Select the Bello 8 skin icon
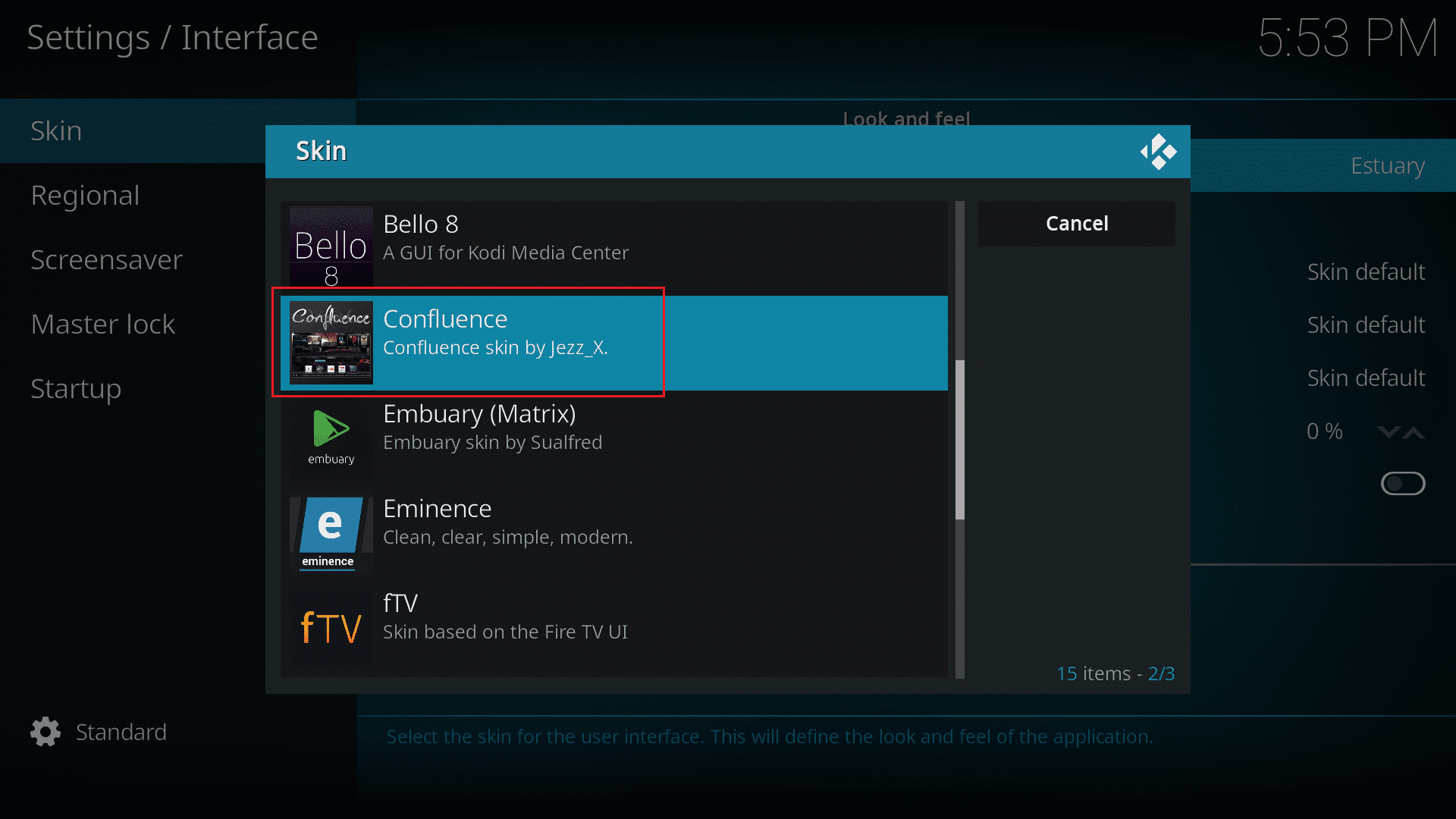The height and width of the screenshot is (819, 1456). (x=329, y=244)
